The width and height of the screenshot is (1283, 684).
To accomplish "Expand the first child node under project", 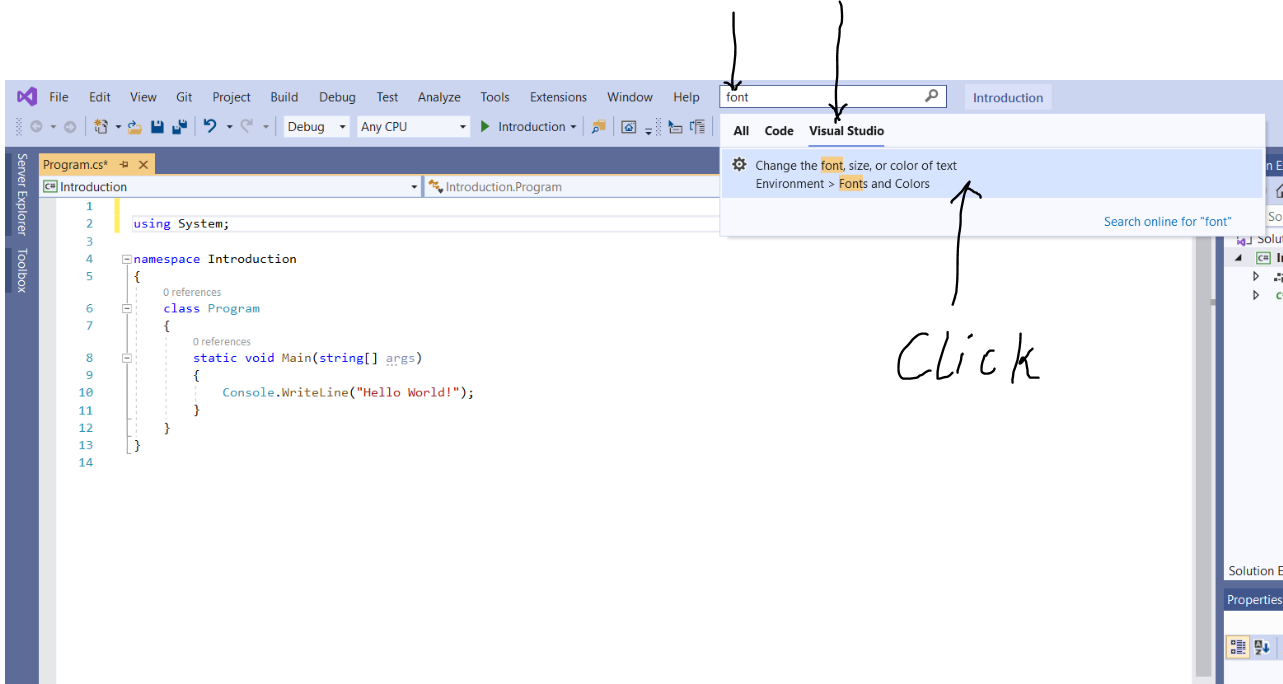I will 1256,277.
